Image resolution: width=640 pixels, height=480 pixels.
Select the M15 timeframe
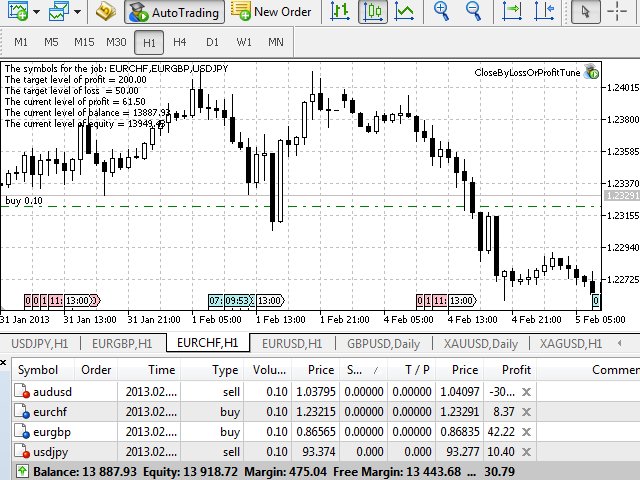[x=84, y=42]
